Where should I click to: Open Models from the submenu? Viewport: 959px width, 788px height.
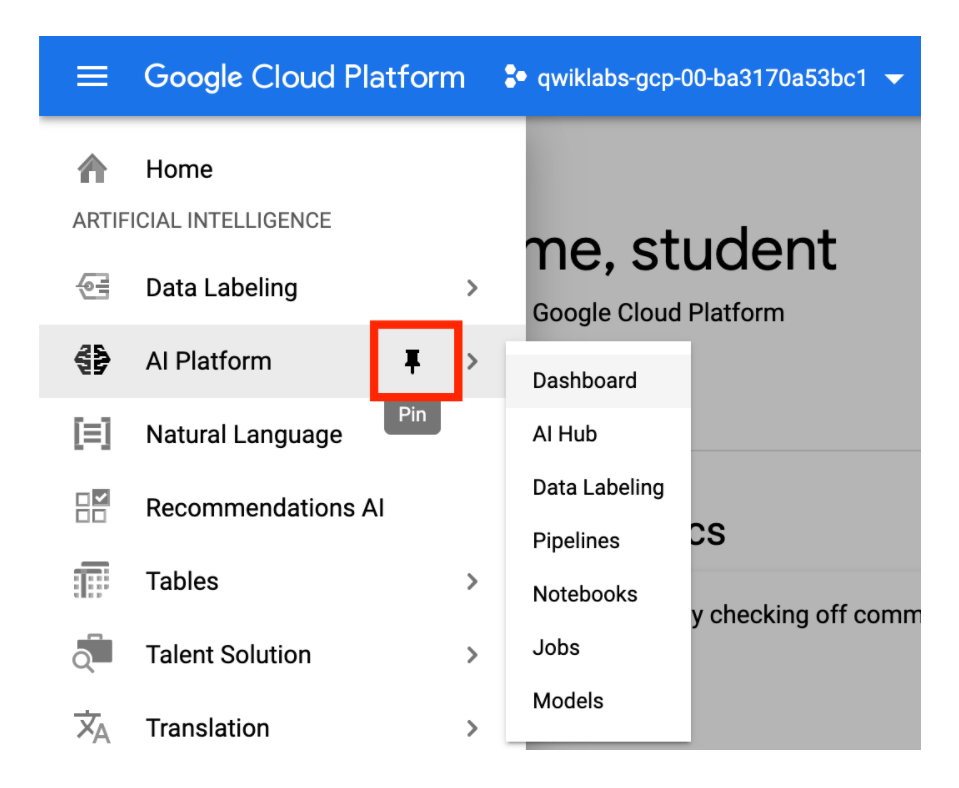(x=568, y=701)
